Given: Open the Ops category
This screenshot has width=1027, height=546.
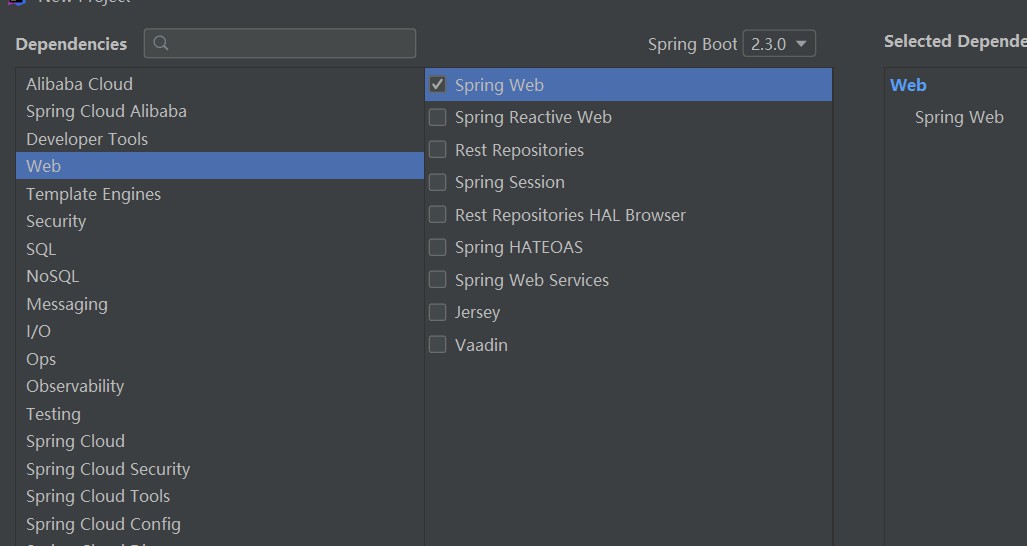Looking at the screenshot, I should 220,359.
